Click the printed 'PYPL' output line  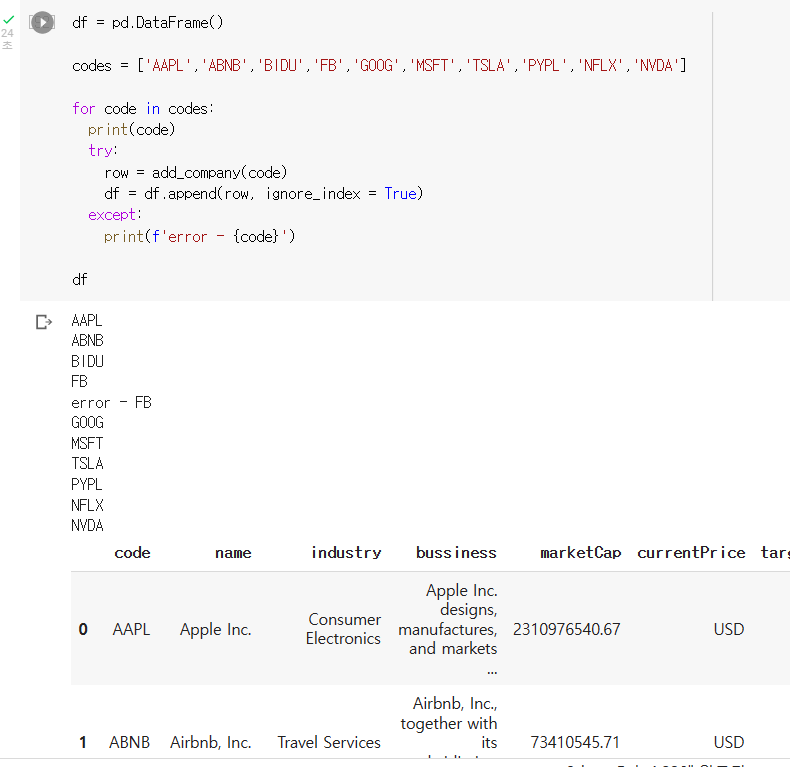click(x=87, y=484)
